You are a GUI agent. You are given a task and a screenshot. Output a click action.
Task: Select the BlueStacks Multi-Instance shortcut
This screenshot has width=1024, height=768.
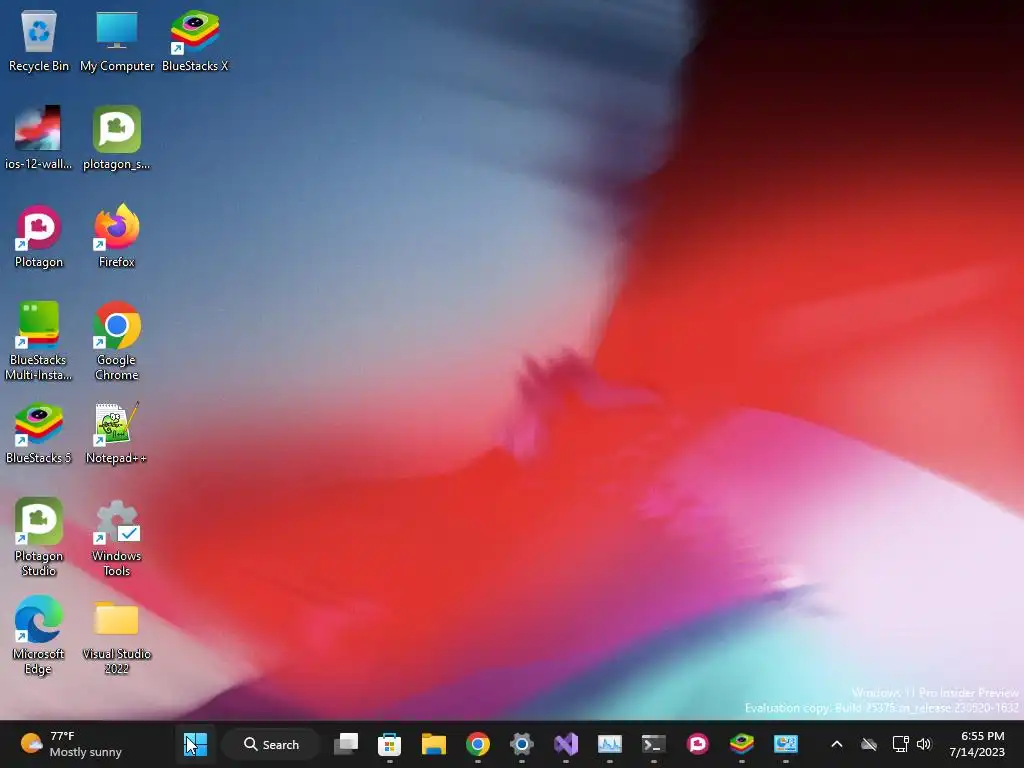[x=39, y=341]
